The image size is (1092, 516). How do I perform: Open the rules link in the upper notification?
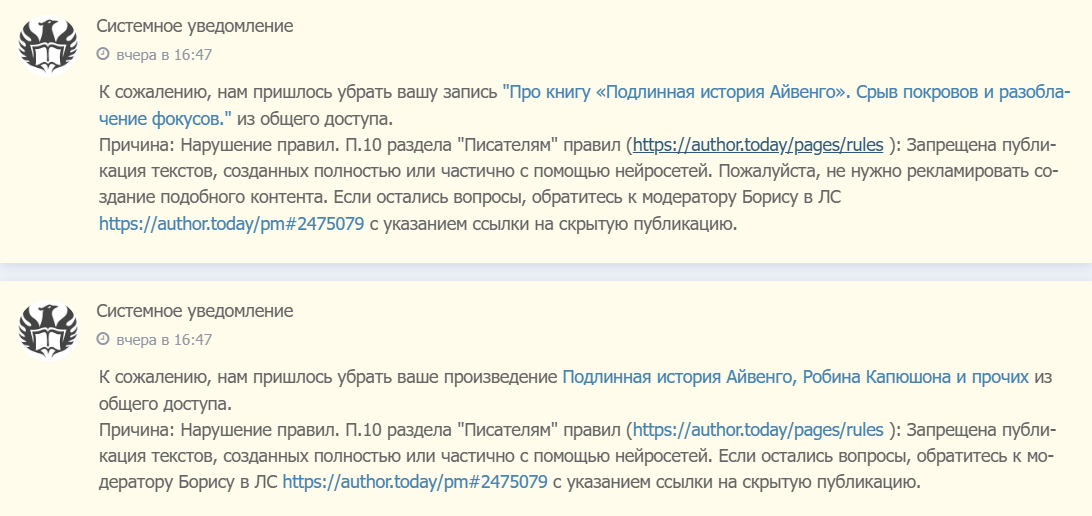pos(758,144)
